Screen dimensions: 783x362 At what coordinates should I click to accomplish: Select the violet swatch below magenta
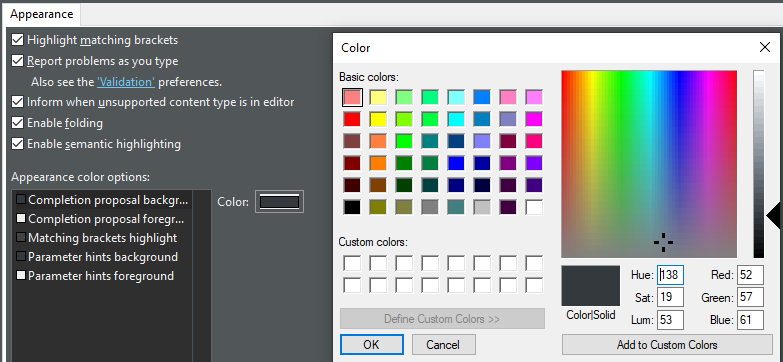click(534, 163)
